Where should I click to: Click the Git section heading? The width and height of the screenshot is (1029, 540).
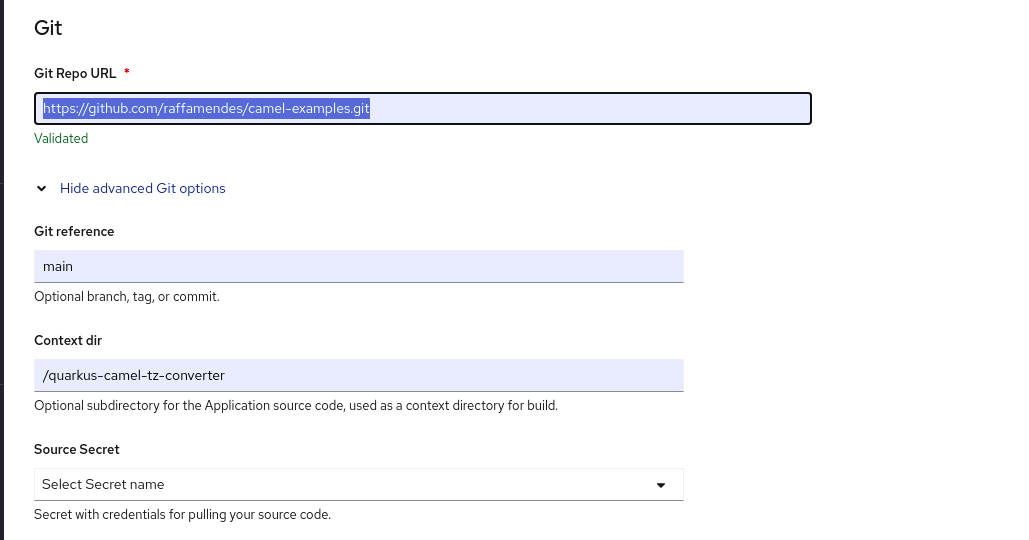(48, 28)
